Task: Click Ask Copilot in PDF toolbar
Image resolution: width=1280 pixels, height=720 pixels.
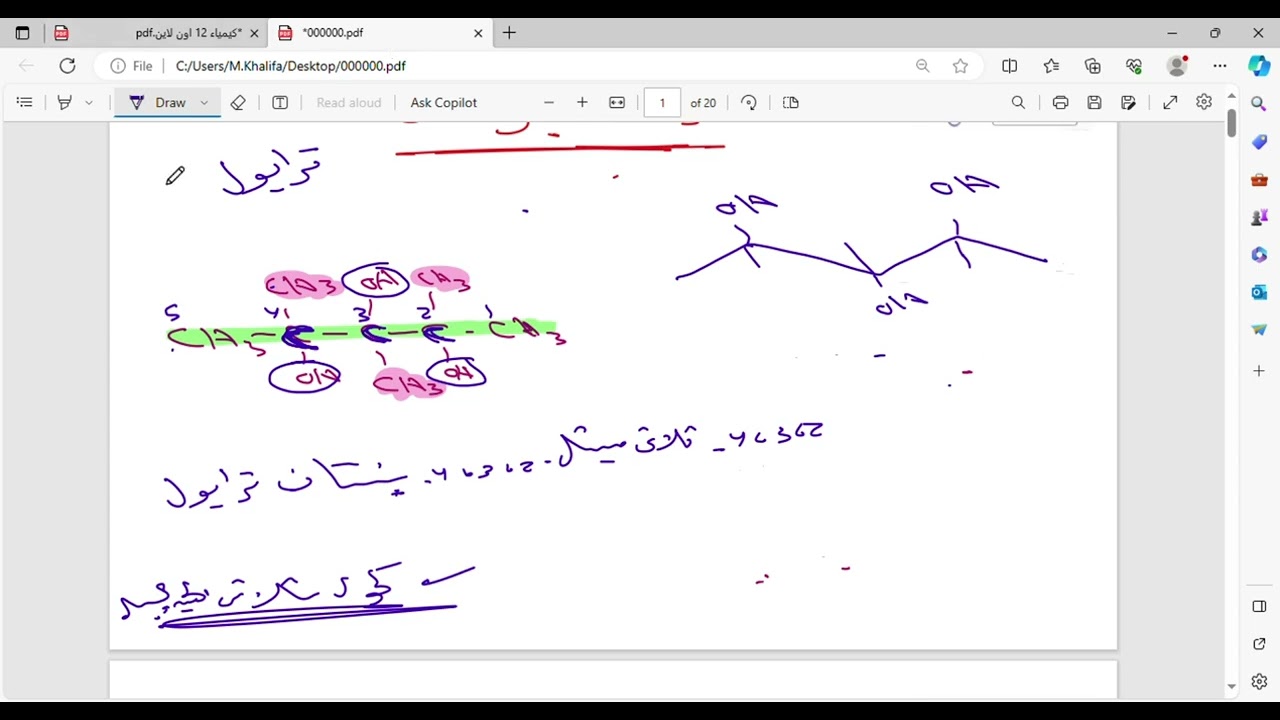Action: pos(444,102)
